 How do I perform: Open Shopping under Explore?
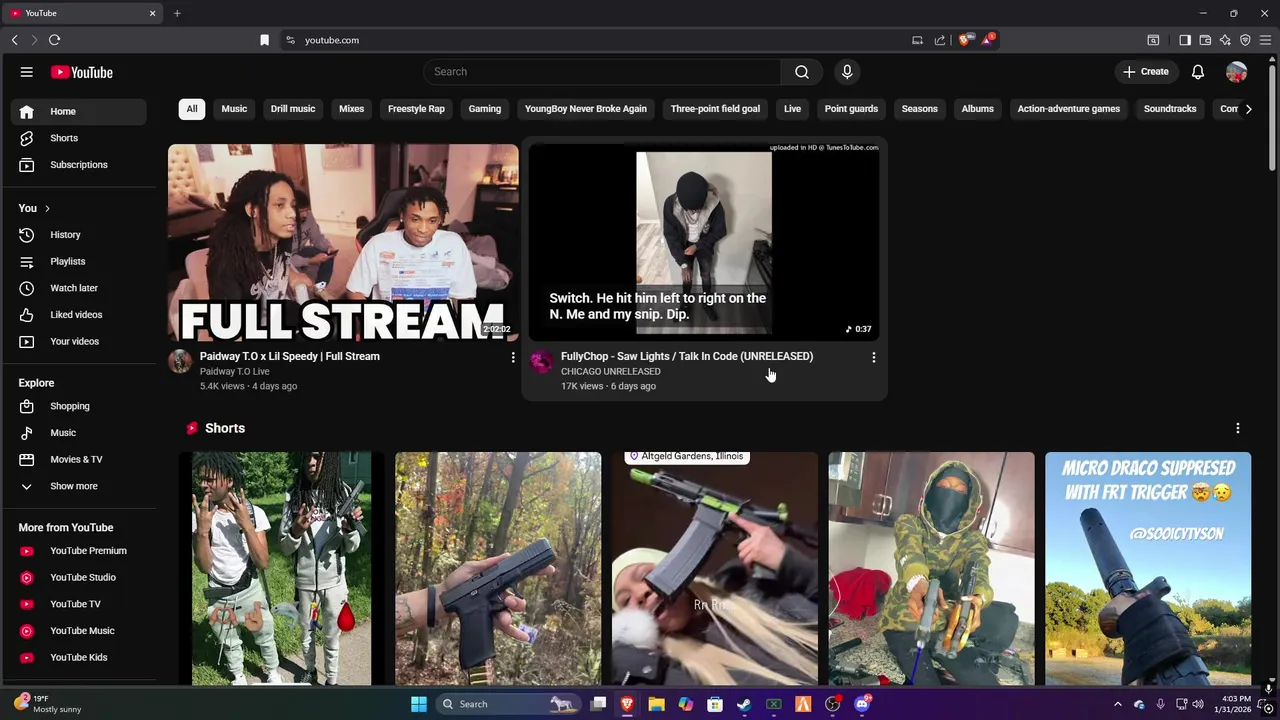79,406
